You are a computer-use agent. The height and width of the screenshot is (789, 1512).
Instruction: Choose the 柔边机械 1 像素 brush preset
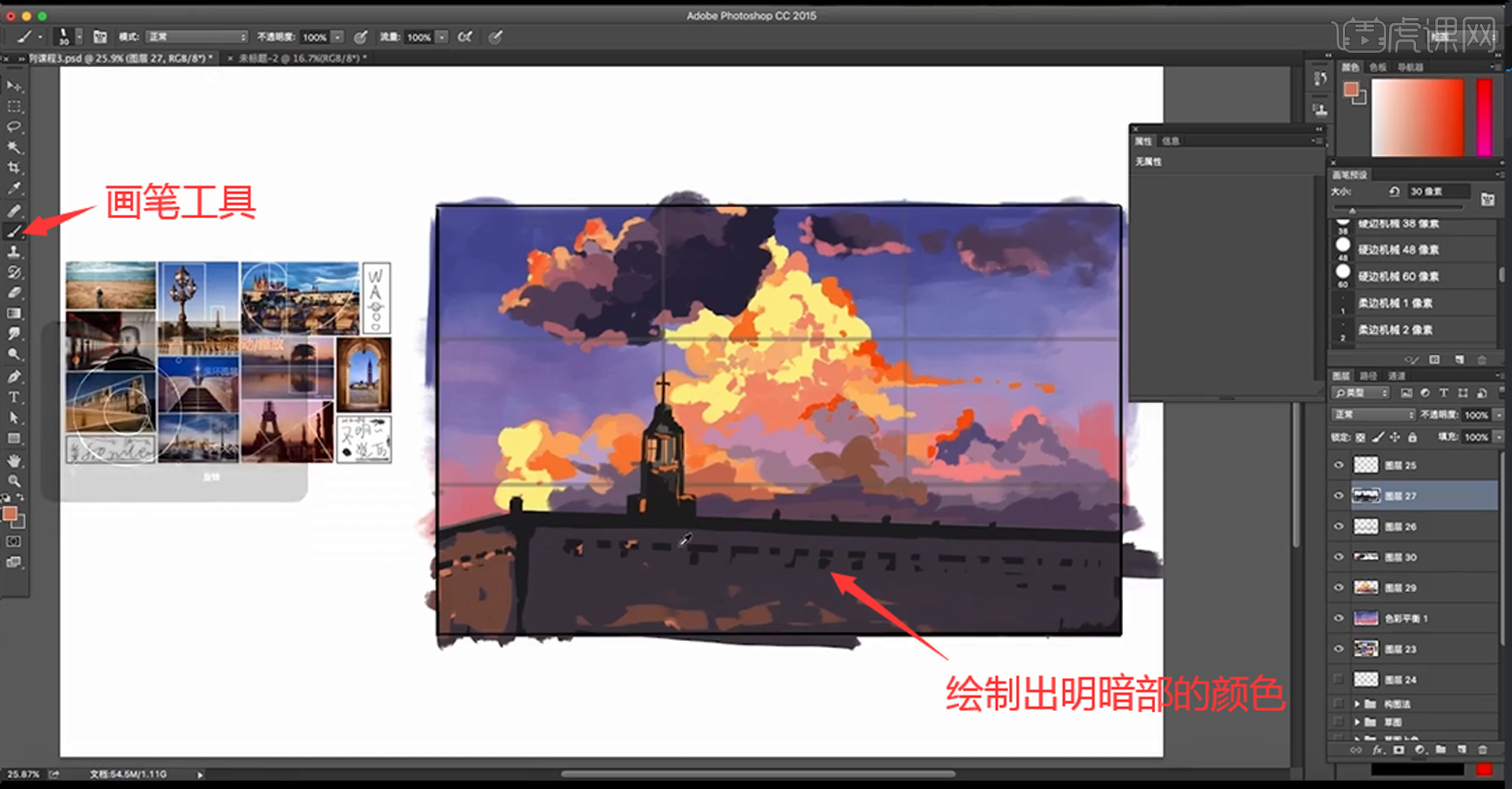[x=1413, y=303]
